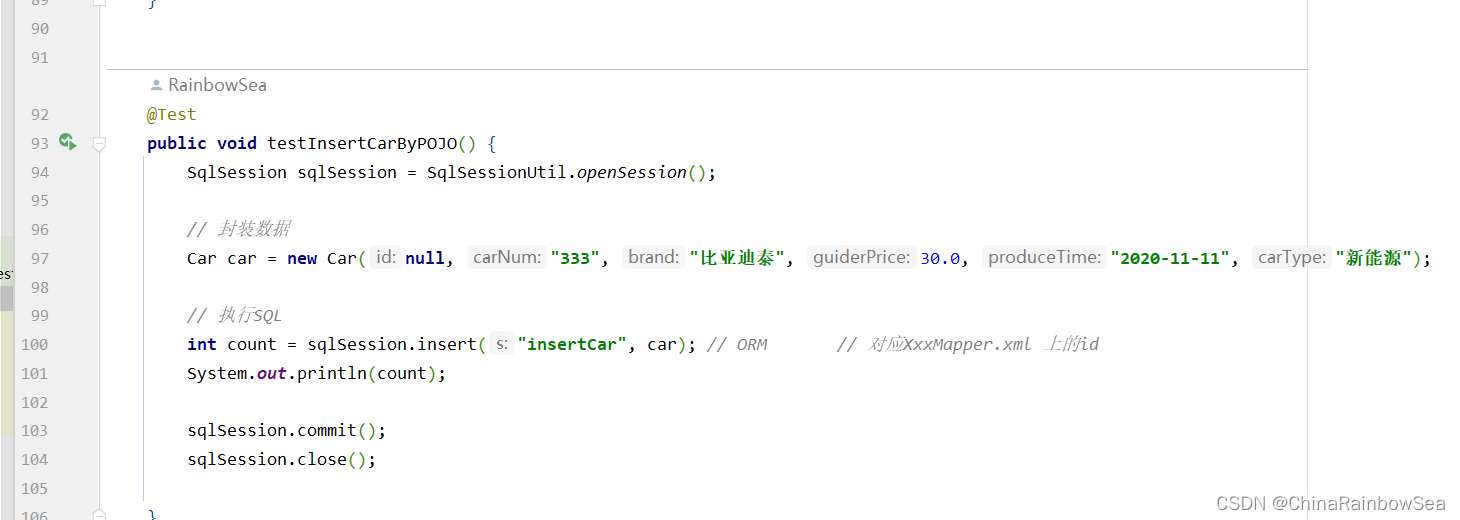1460x520 pixels.
Task: Click string literal "比亚迪秦"
Action: (x=736, y=258)
